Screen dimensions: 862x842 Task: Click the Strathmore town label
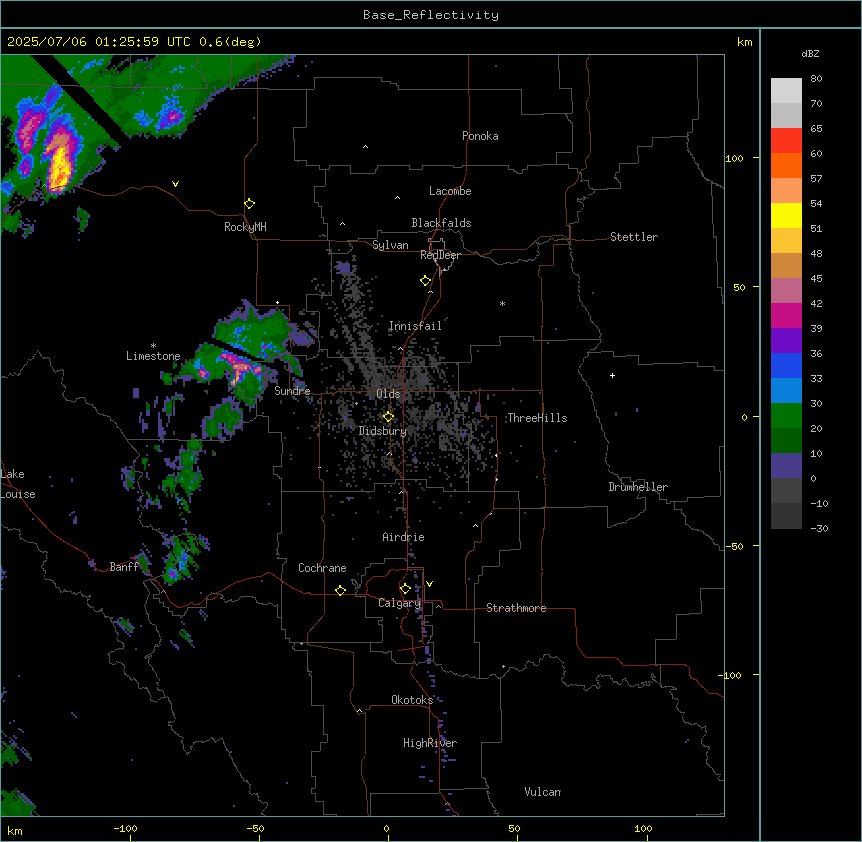(x=516, y=608)
